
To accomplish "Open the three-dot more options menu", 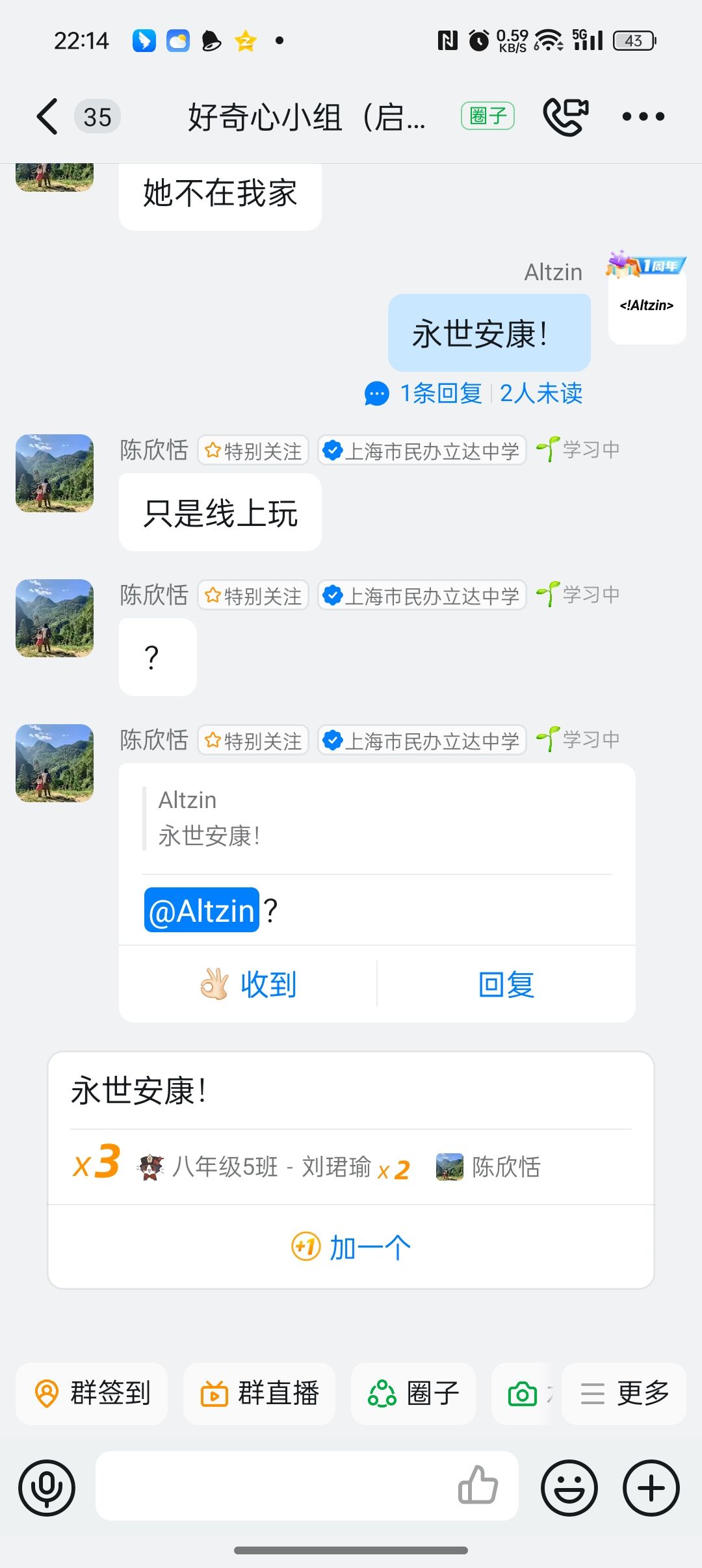I will click(x=643, y=117).
